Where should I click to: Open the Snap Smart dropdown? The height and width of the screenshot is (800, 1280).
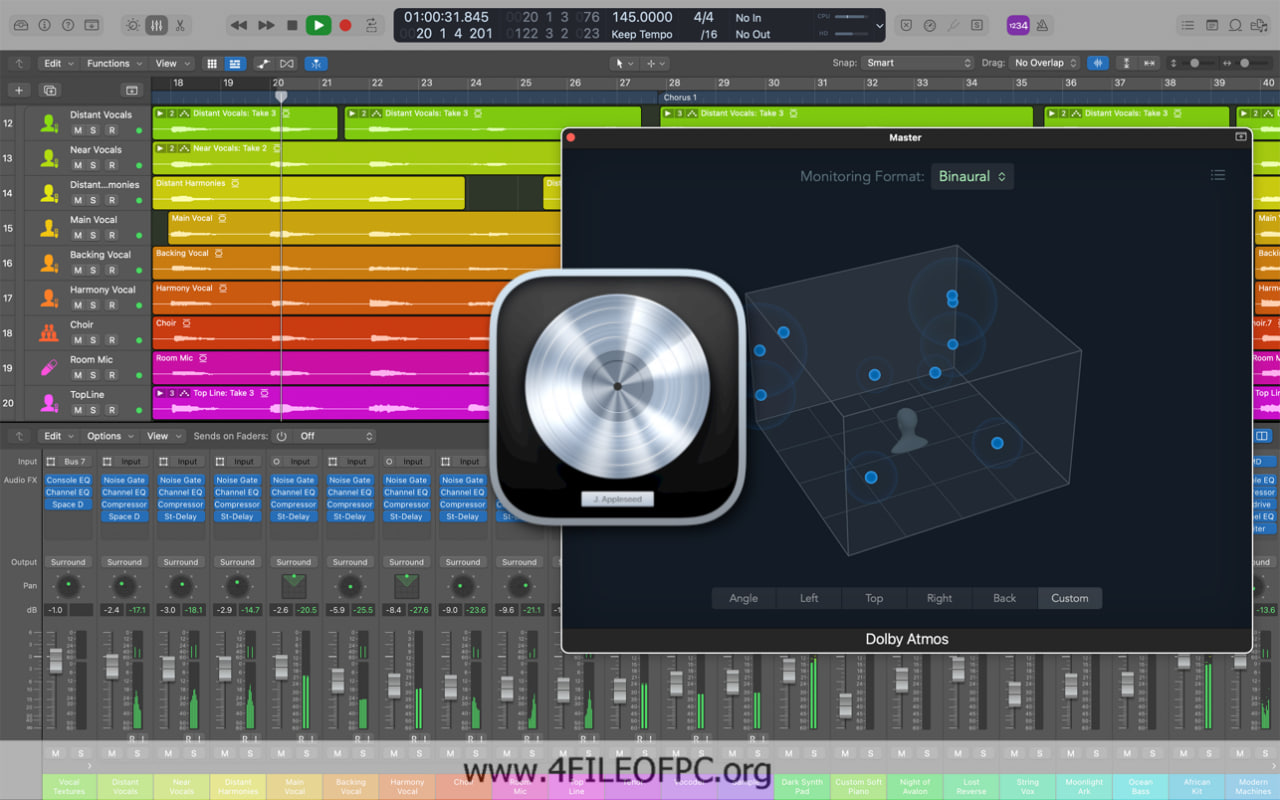(x=918, y=63)
